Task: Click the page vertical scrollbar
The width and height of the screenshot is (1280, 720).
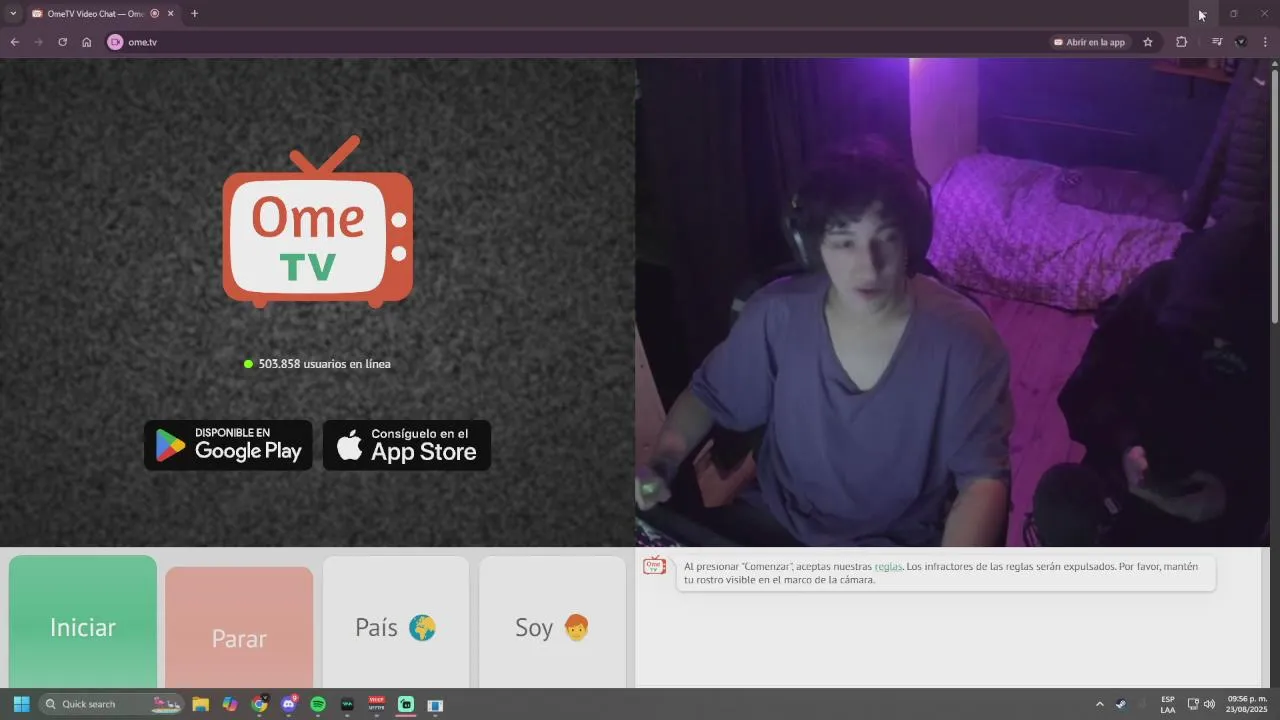Action: pyautogui.click(x=1274, y=195)
